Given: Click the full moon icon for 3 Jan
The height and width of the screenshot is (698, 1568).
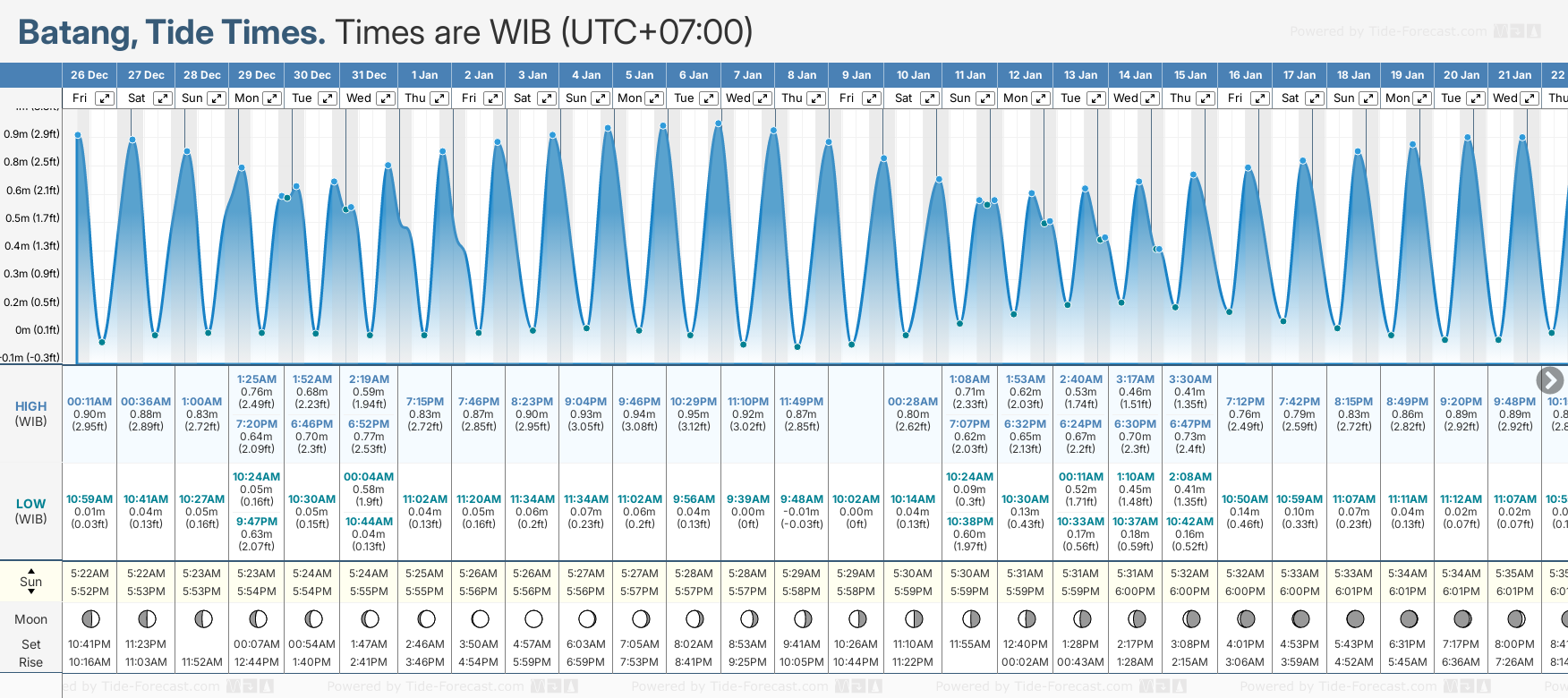Looking at the screenshot, I should point(533,618).
